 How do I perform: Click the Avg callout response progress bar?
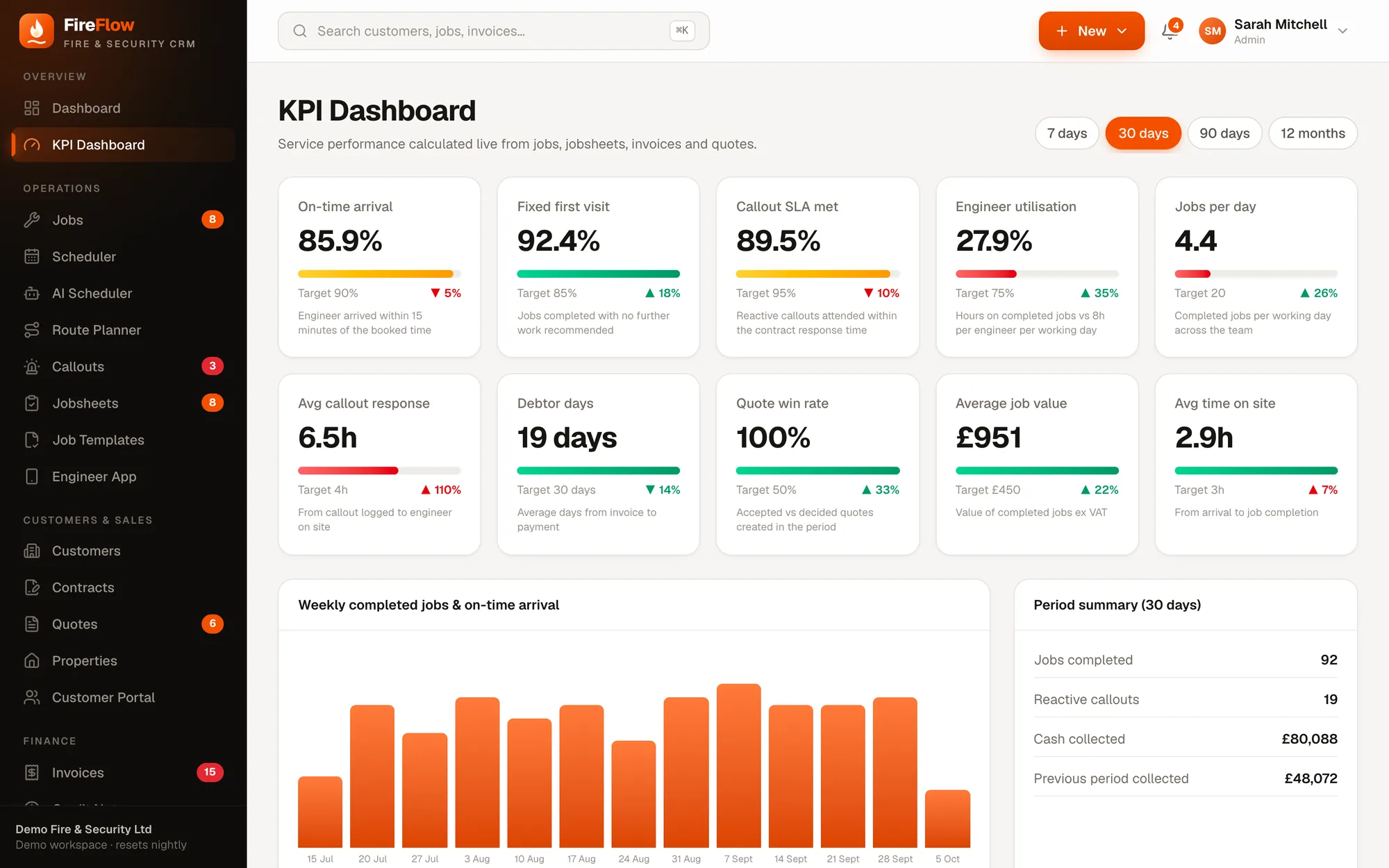(379, 471)
